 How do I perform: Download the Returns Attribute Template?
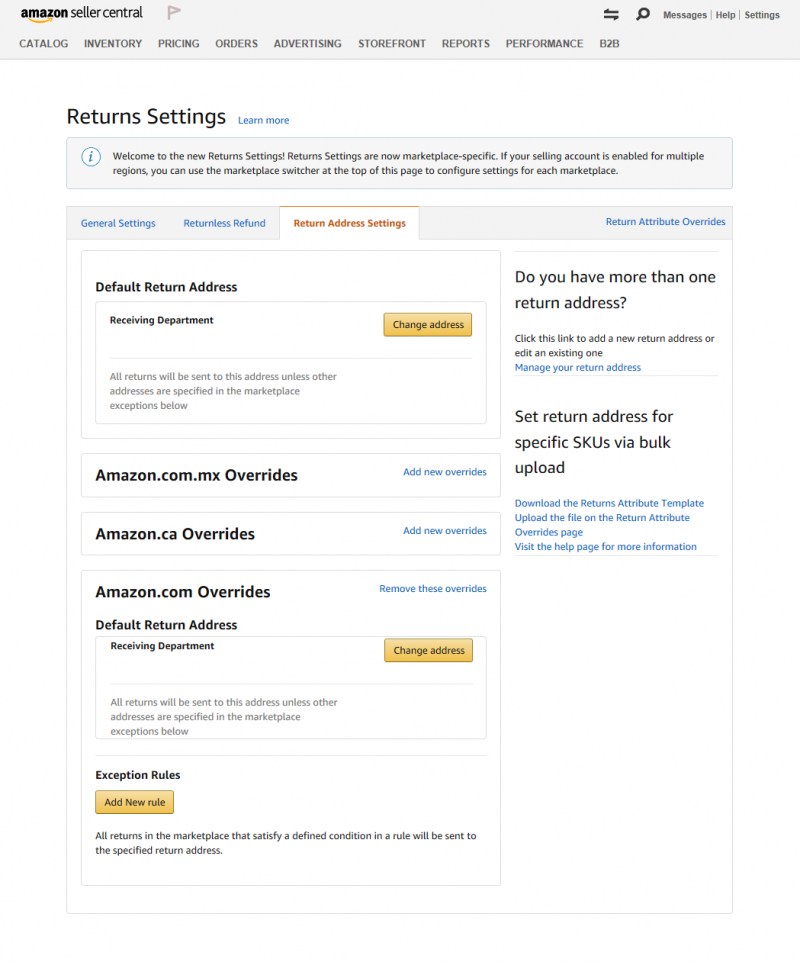tap(609, 503)
